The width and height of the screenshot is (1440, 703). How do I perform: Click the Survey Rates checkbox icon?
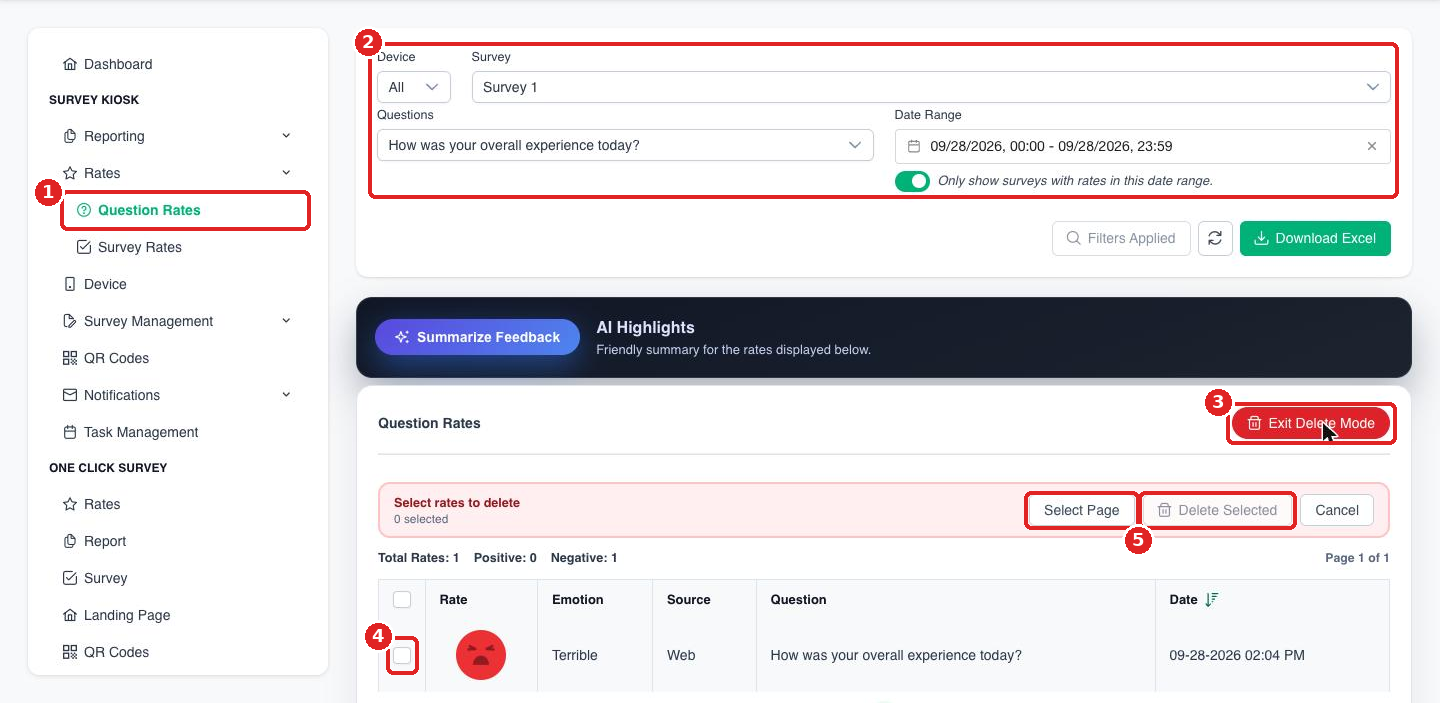(x=84, y=247)
